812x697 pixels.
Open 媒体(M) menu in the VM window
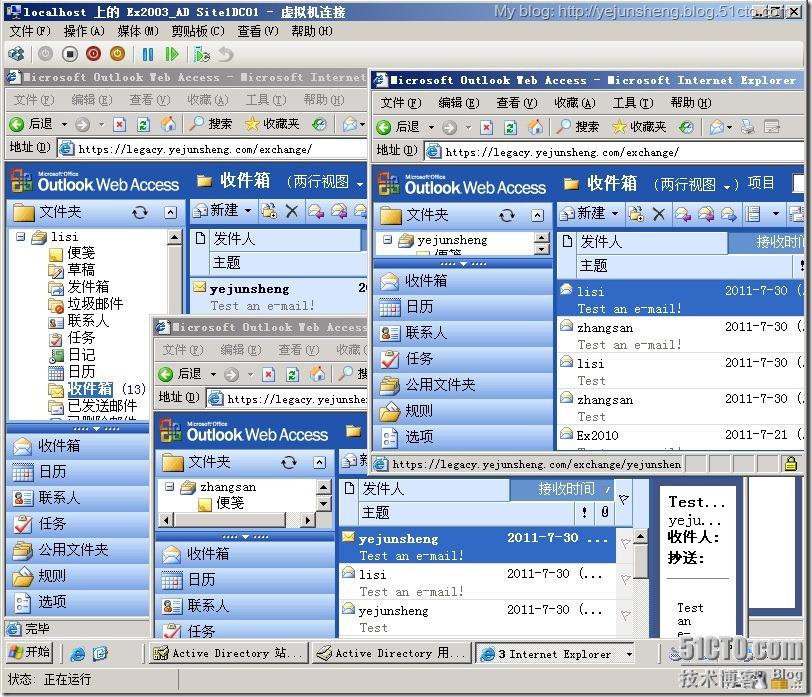(x=138, y=31)
